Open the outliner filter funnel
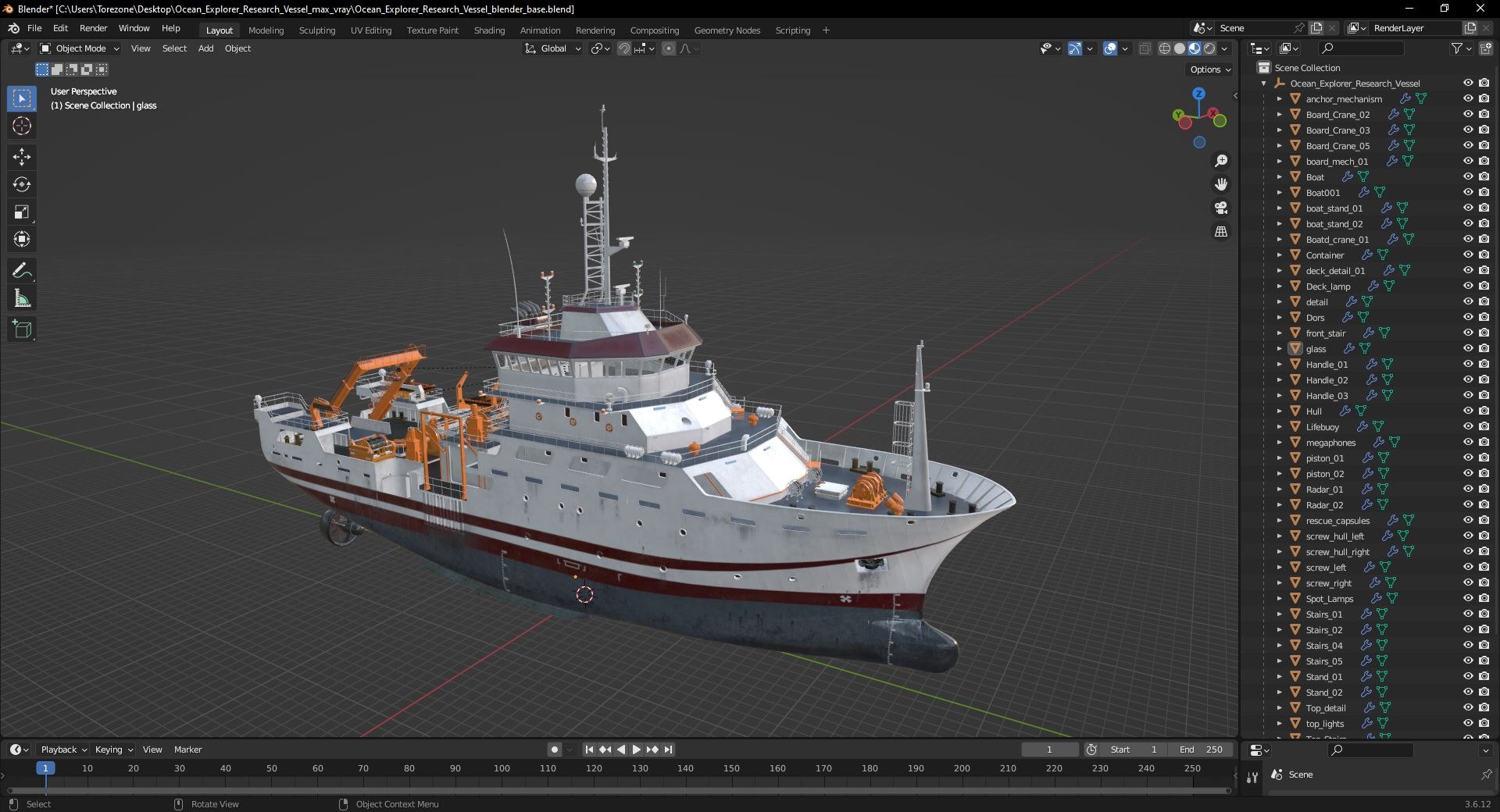 tap(1456, 48)
